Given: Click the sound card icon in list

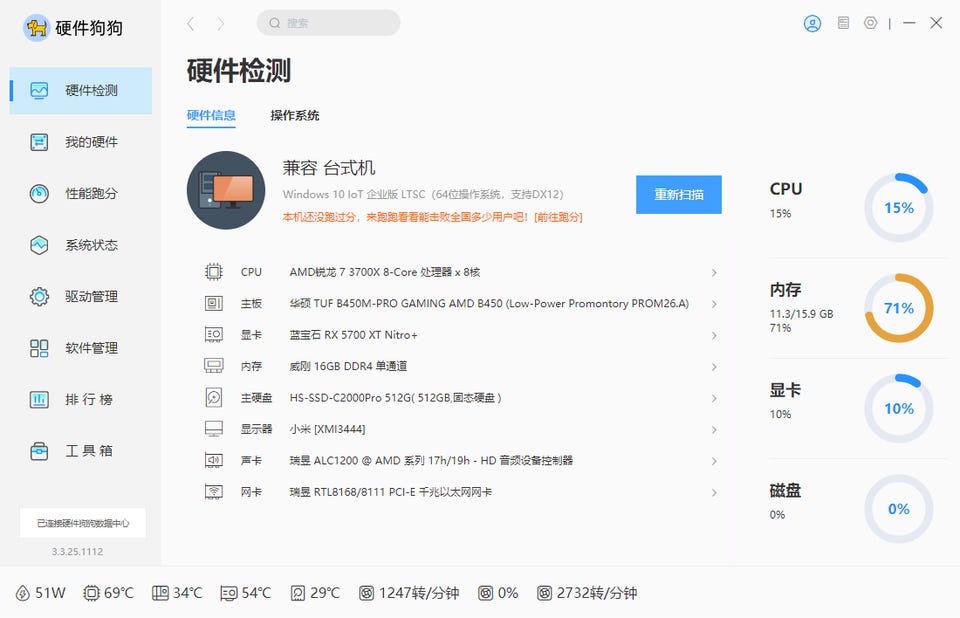Looking at the screenshot, I should point(214,460).
